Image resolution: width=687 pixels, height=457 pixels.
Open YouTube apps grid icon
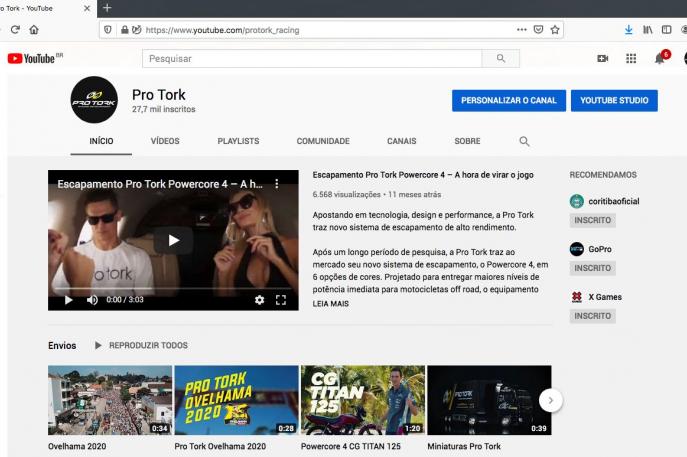[x=631, y=58]
